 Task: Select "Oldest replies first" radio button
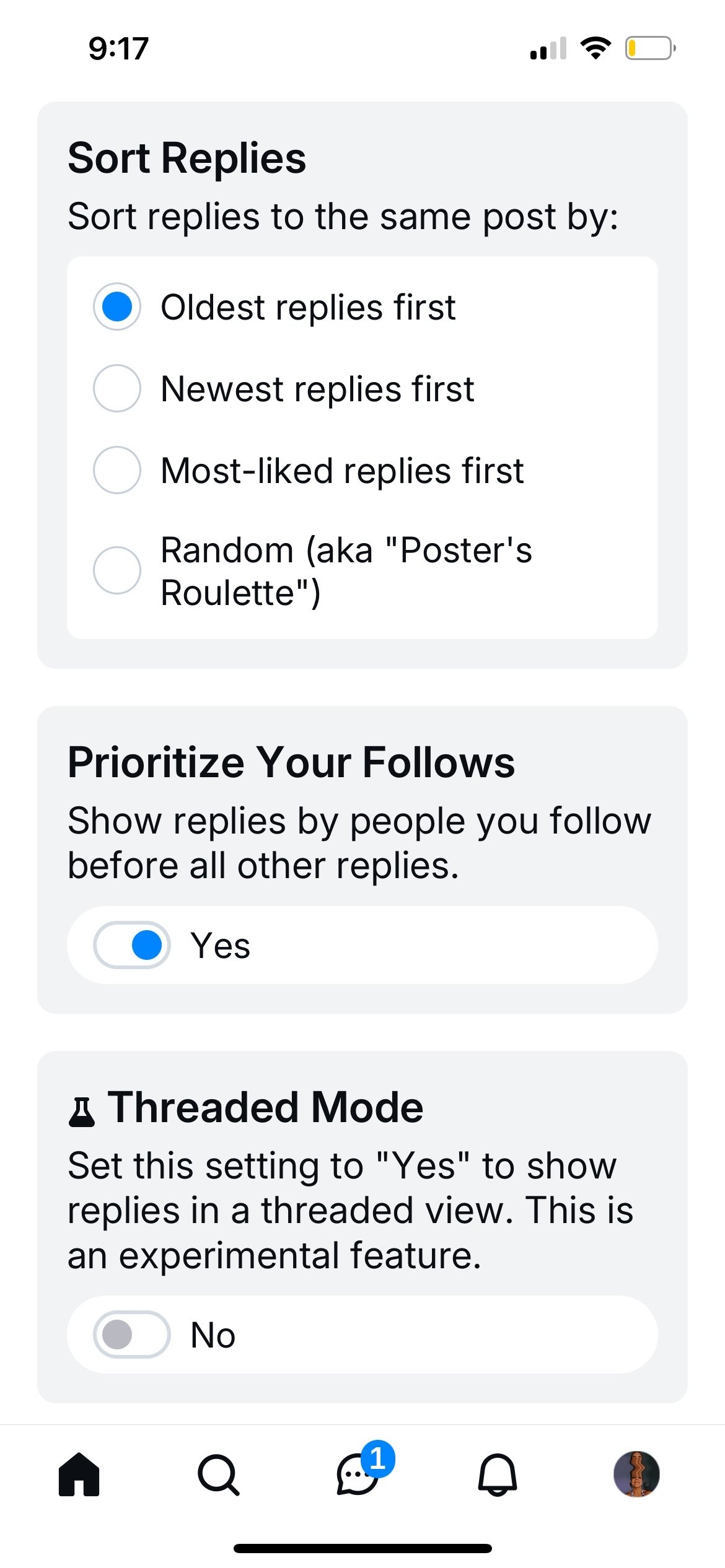[x=117, y=307]
